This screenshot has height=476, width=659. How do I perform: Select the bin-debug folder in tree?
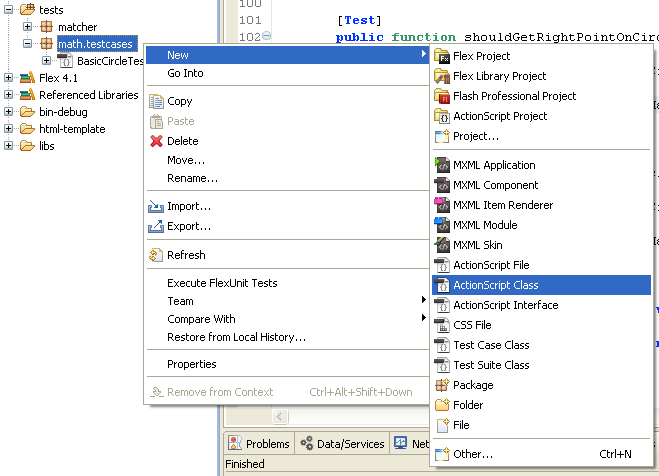61,112
